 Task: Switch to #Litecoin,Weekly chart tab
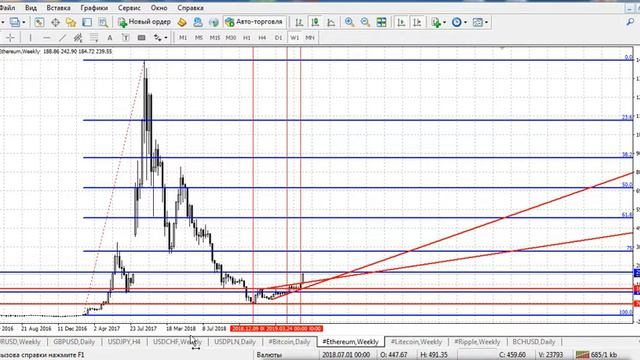tap(416, 342)
